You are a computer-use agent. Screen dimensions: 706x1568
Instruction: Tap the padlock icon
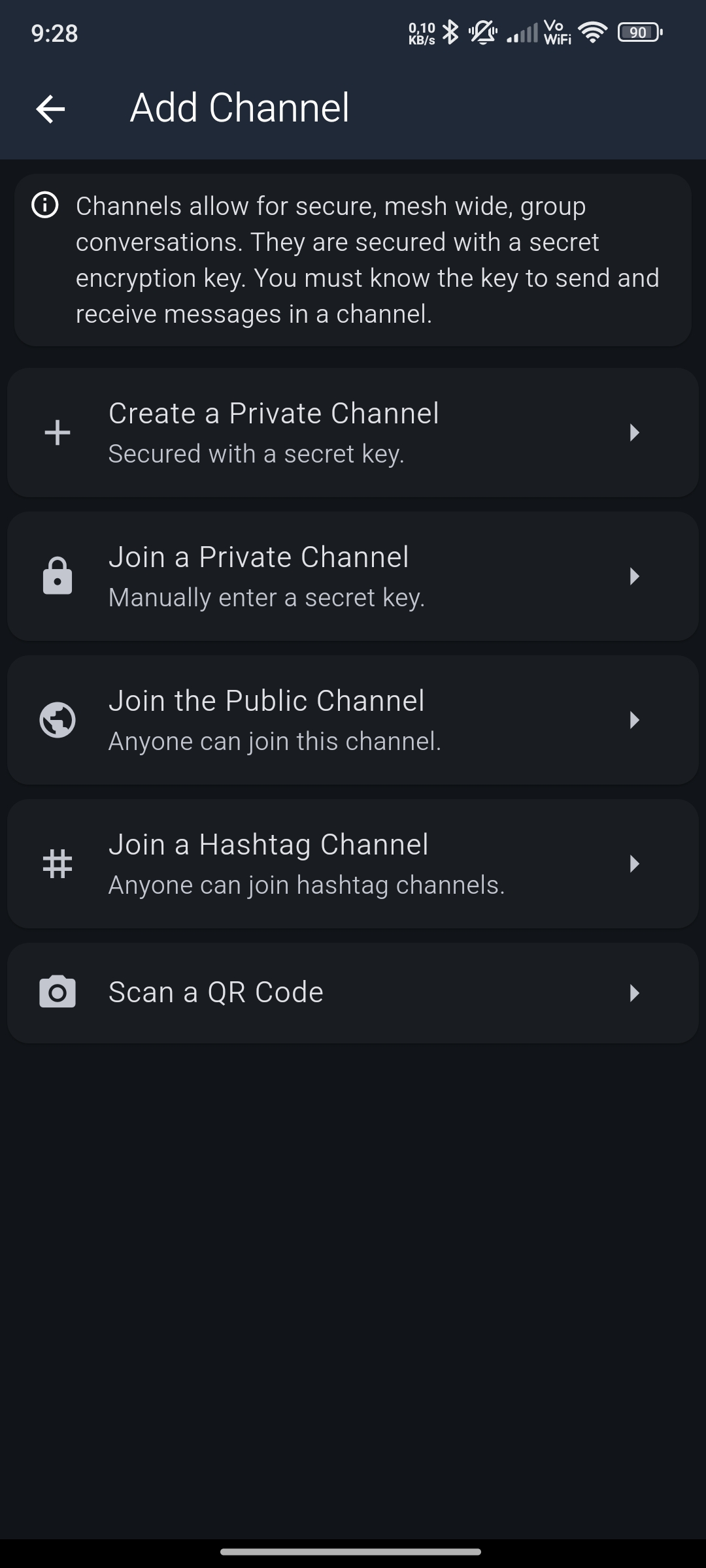tap(58, 576)
